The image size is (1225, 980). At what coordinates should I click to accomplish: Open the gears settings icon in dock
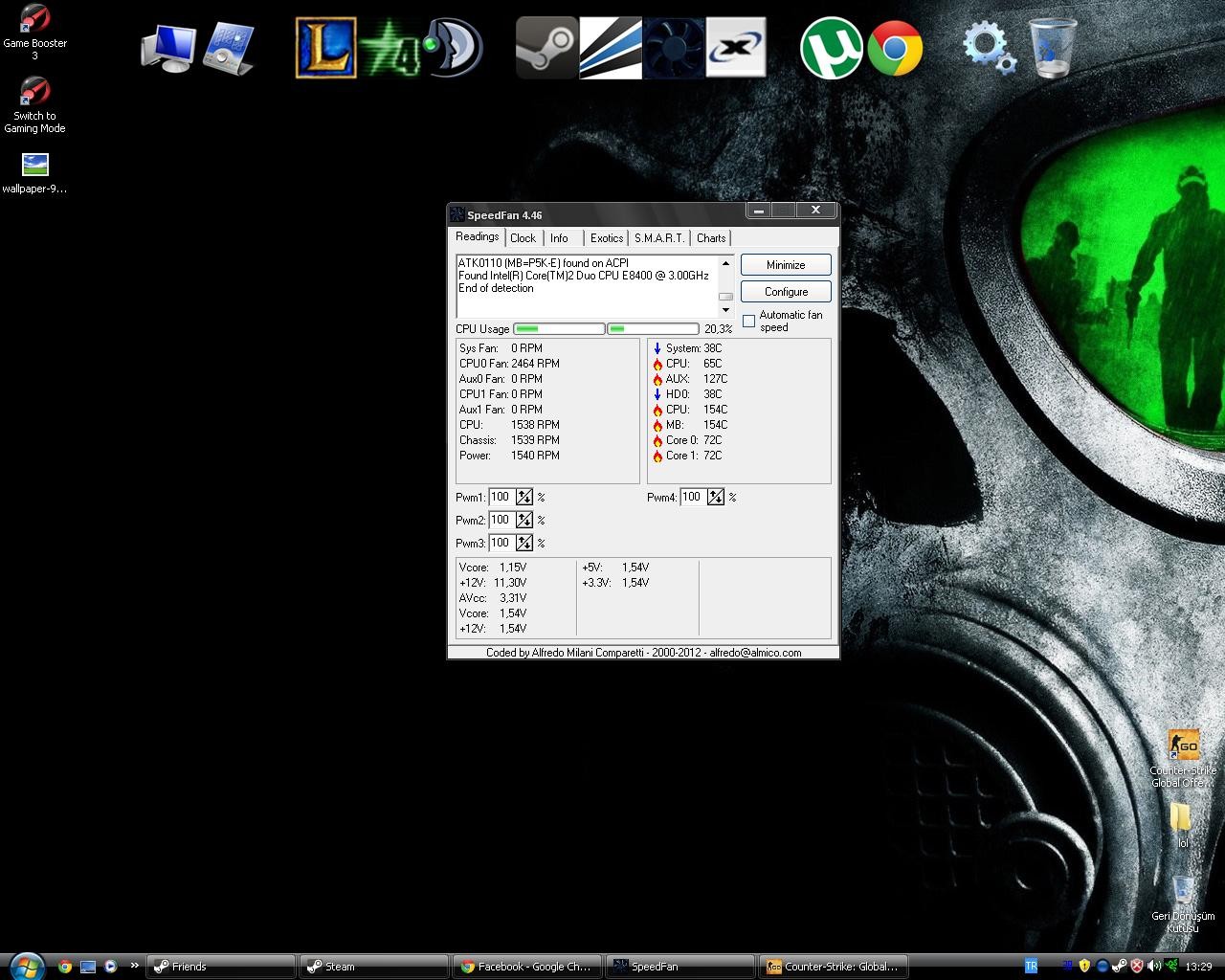click(x=990, y=47)
